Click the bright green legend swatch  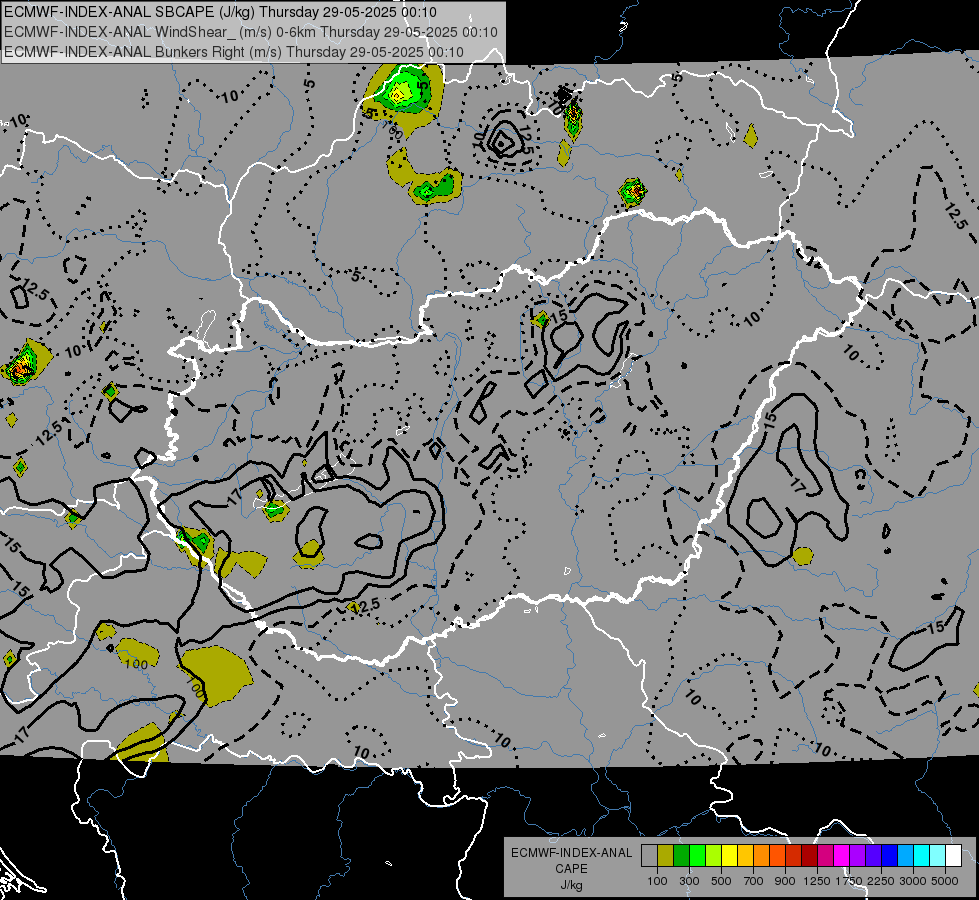(x=697, y=855)
